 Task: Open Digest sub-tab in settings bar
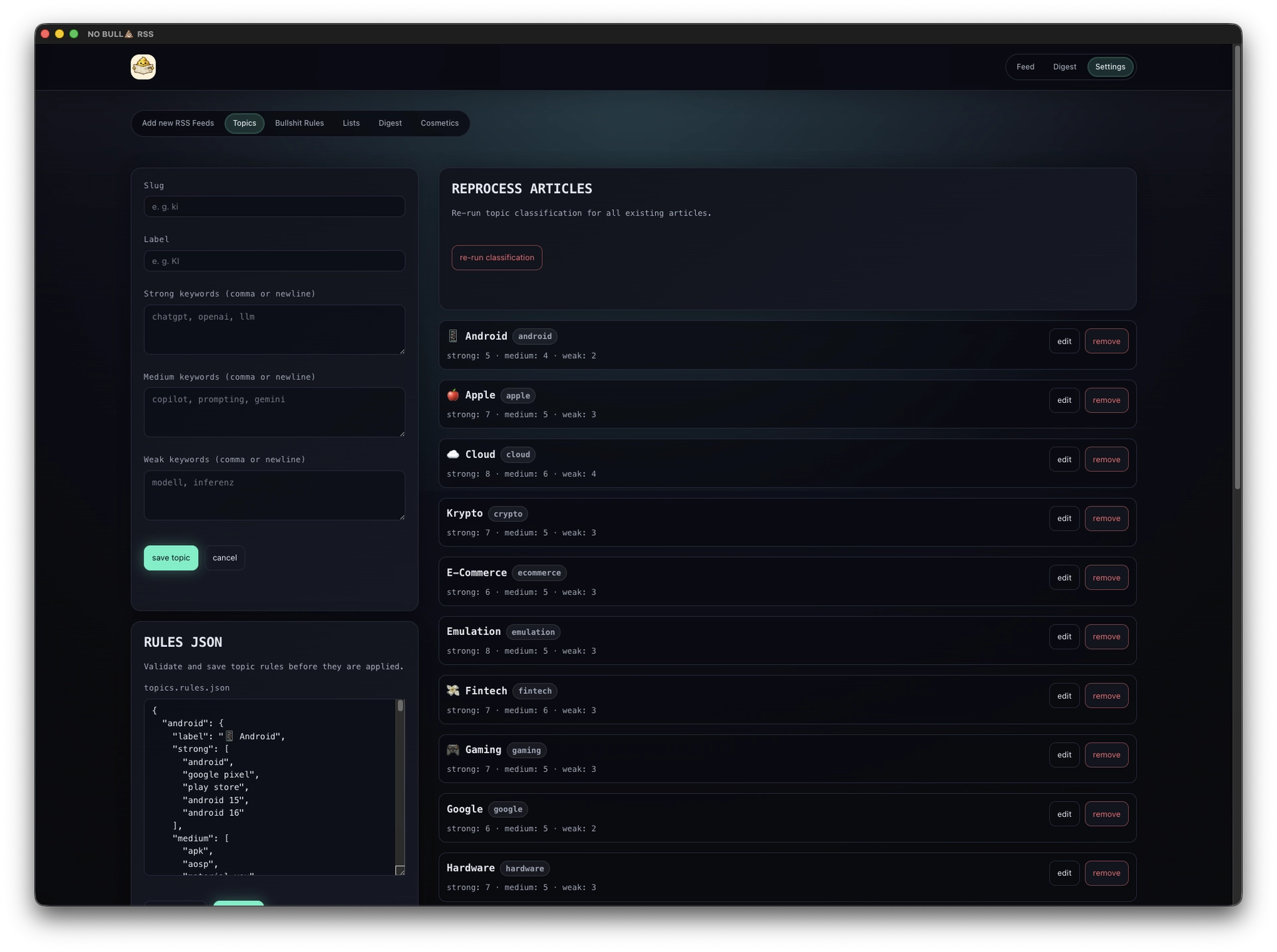[x=390, y=123]
